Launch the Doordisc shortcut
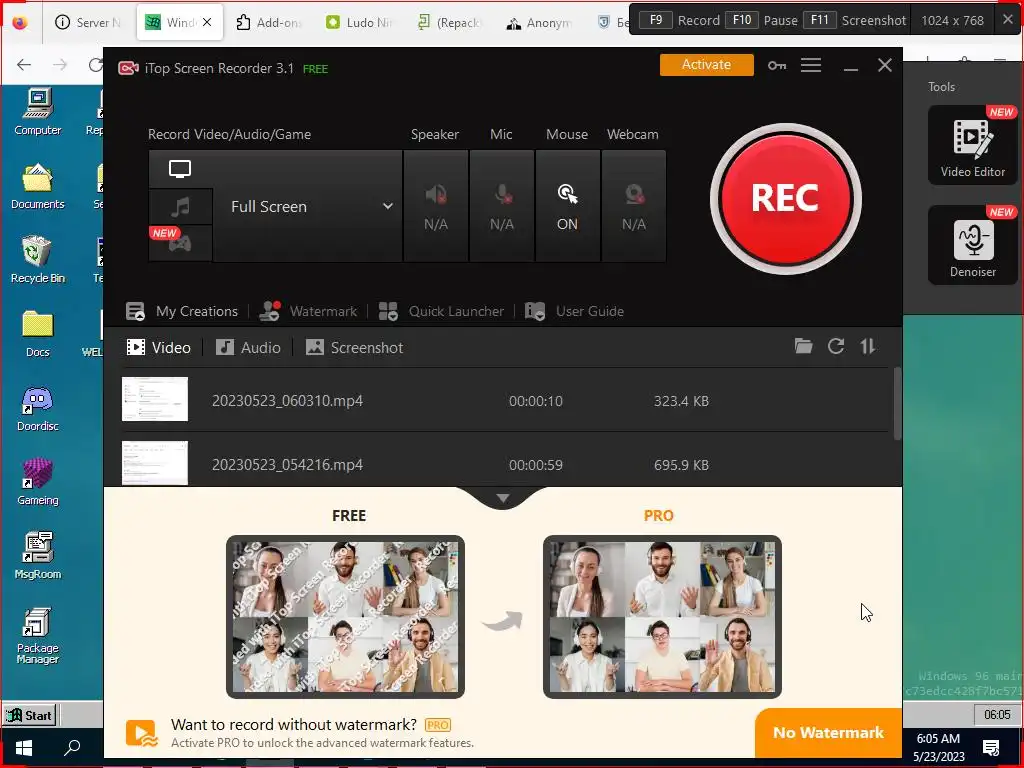1024x768 pixels. pyautogui.click(x=38, y=408)
